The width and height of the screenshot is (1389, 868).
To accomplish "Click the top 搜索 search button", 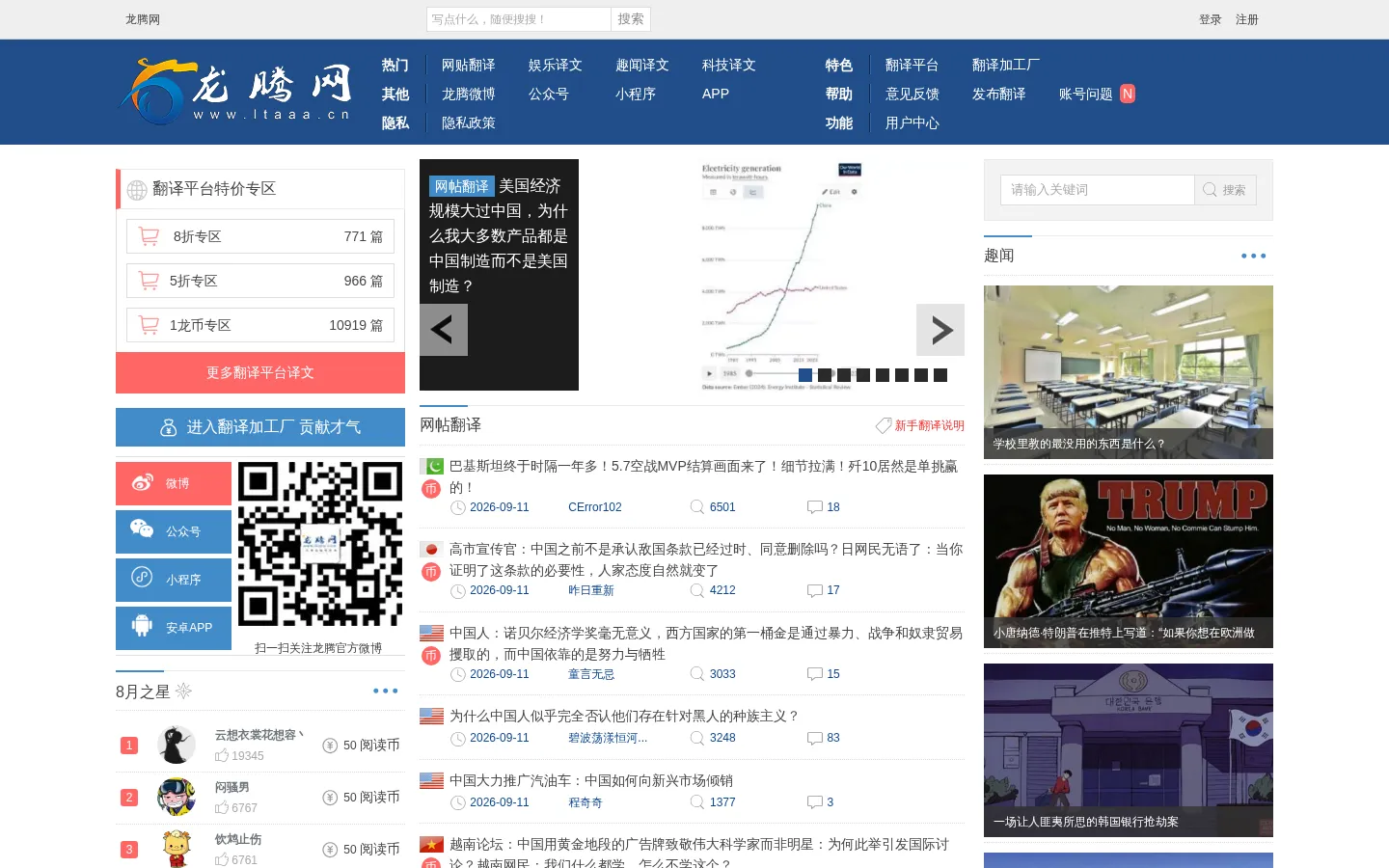I will point(631,19).
